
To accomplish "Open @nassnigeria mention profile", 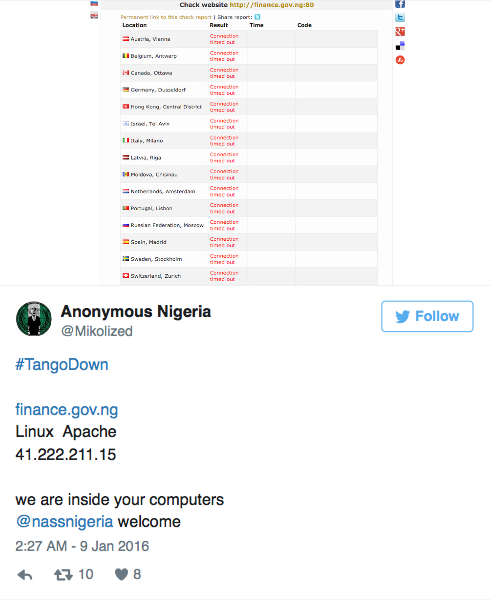I will [65, 522].
